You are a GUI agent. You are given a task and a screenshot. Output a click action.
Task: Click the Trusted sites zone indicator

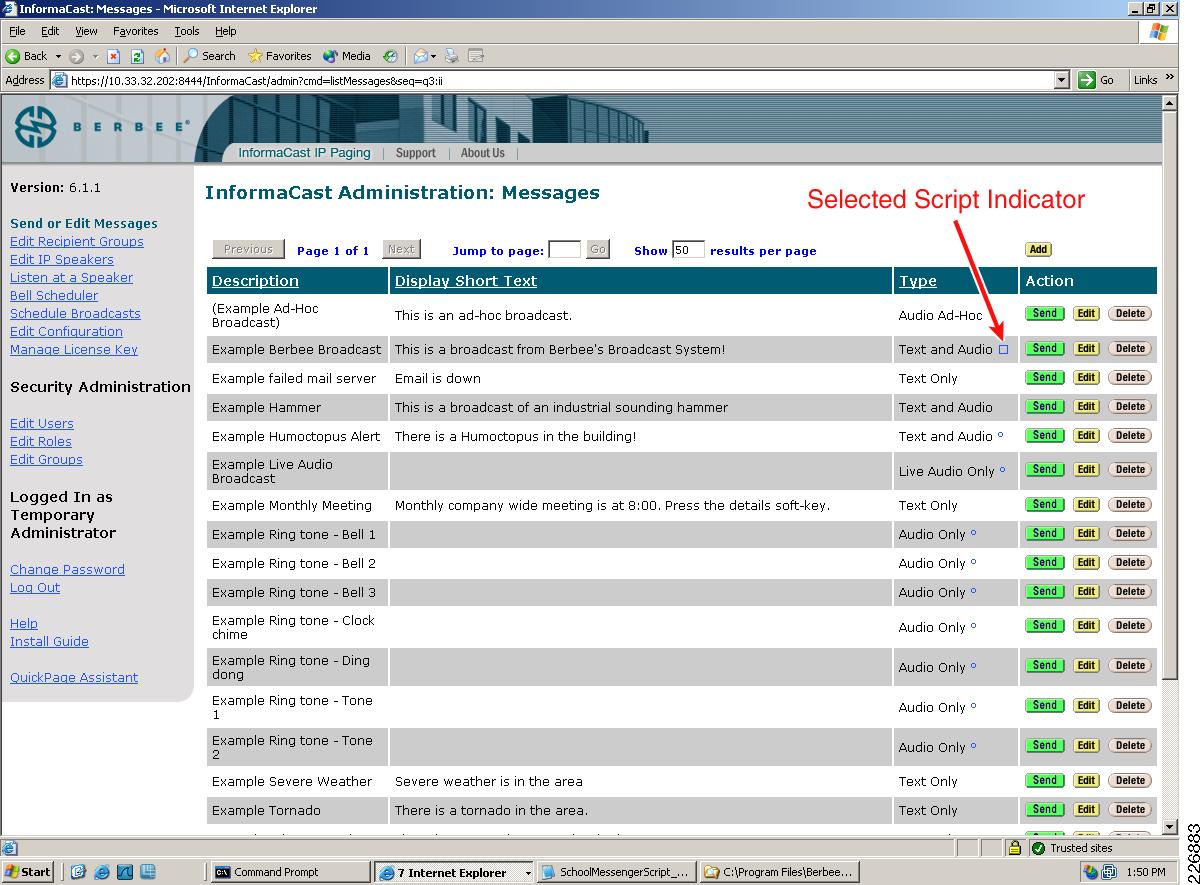click(x=1072, y=848)
